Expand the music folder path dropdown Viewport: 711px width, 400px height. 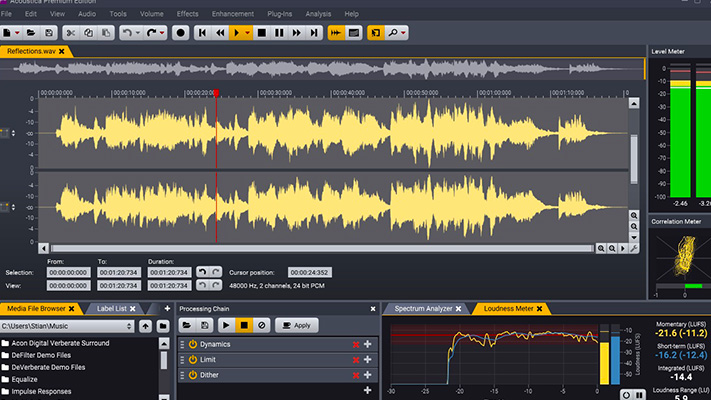(129, 326)
